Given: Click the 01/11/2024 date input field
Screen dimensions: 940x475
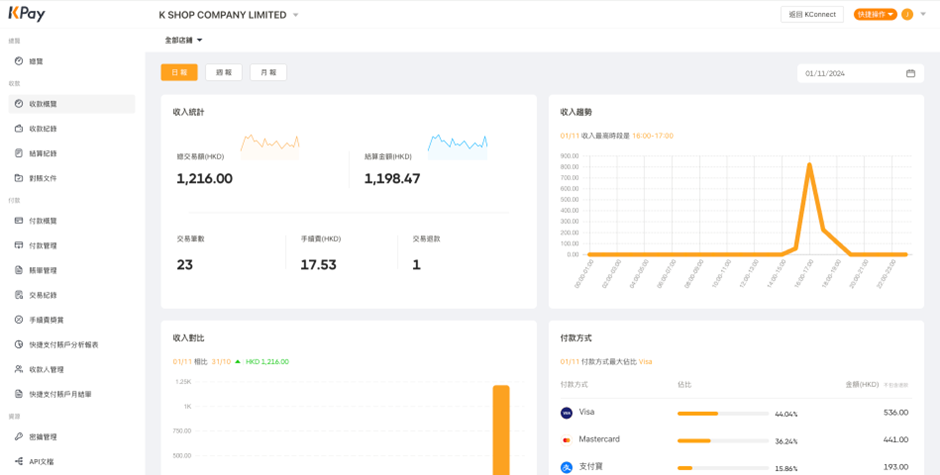Looking at the screenshot, I should coord(860,73).
